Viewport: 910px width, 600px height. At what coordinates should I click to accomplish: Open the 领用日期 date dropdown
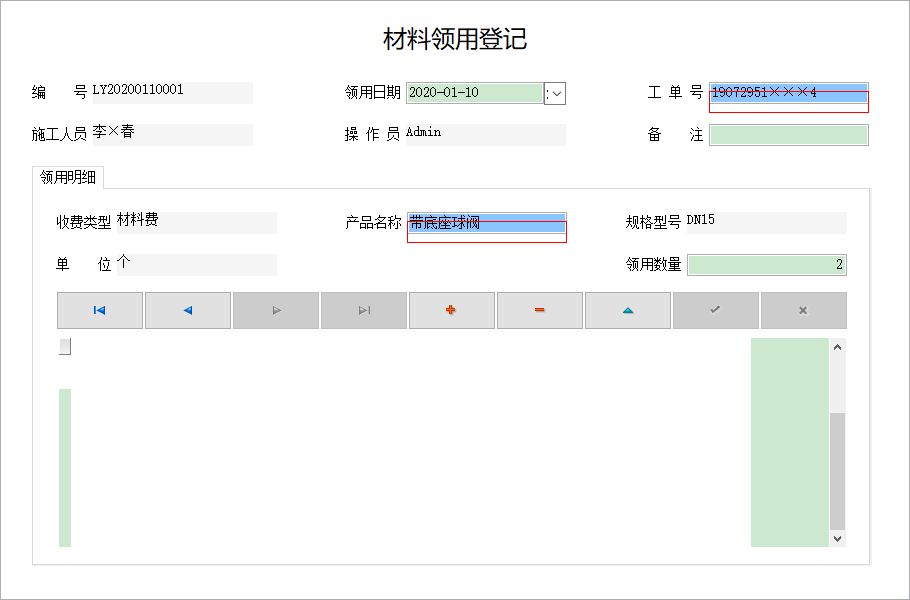(555, 93)
